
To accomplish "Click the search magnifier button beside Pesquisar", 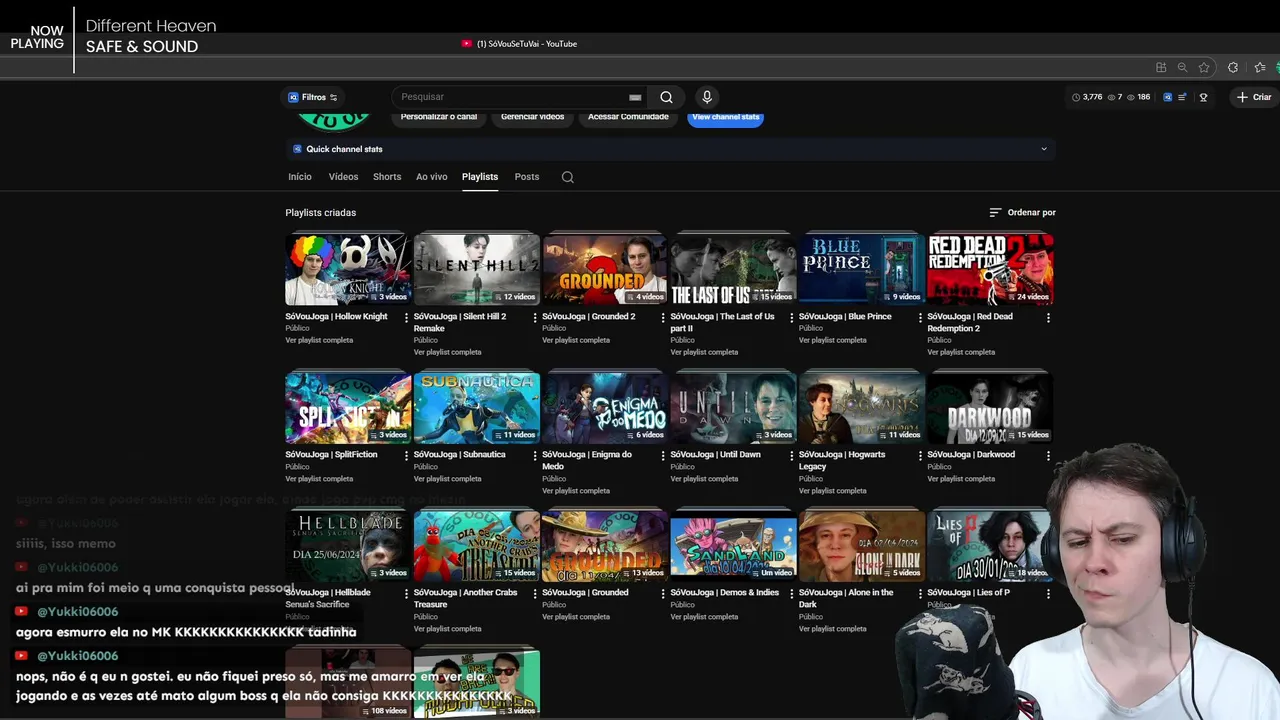I will pyautogui.click(x=666, y=97).
